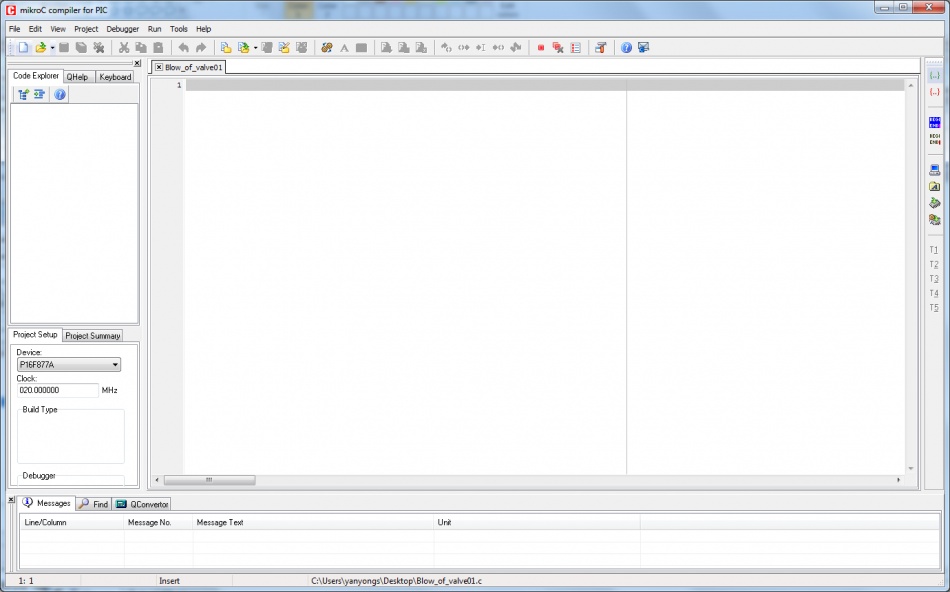Image resolution: width=950 pixels, height=592 pixels.
Task: Expand the Open Project dropdown arrow
Action: click(255, 47)
